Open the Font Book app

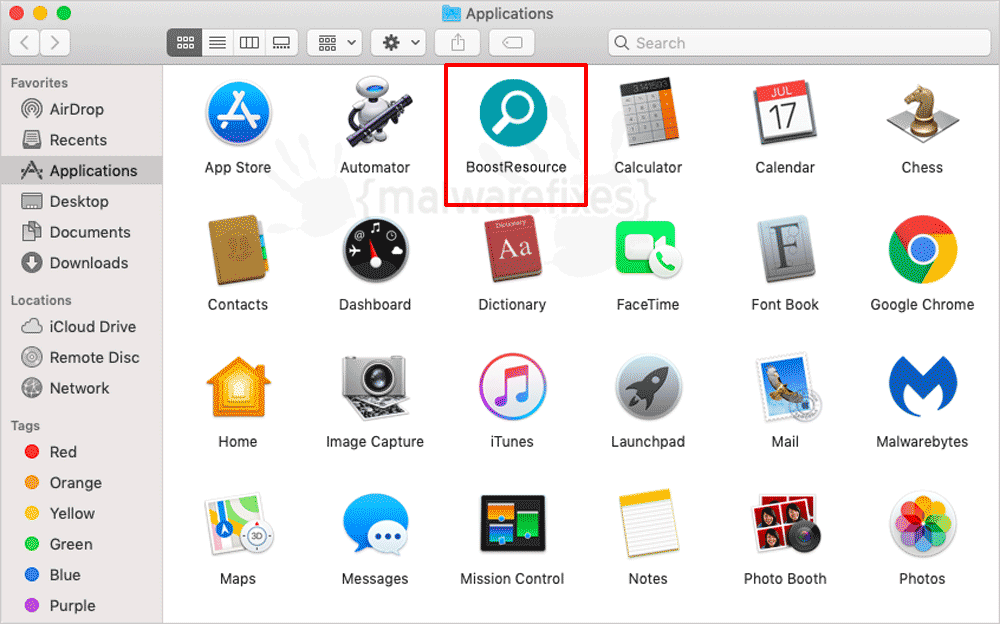[785, 249]
